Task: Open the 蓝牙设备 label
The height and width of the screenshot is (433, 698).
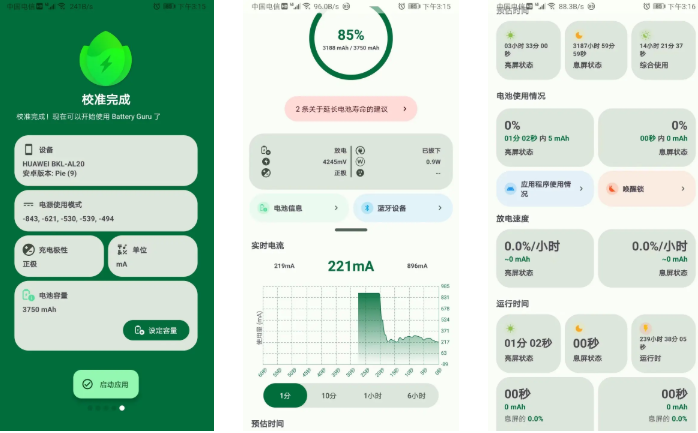Action: (x=391, y=208)
